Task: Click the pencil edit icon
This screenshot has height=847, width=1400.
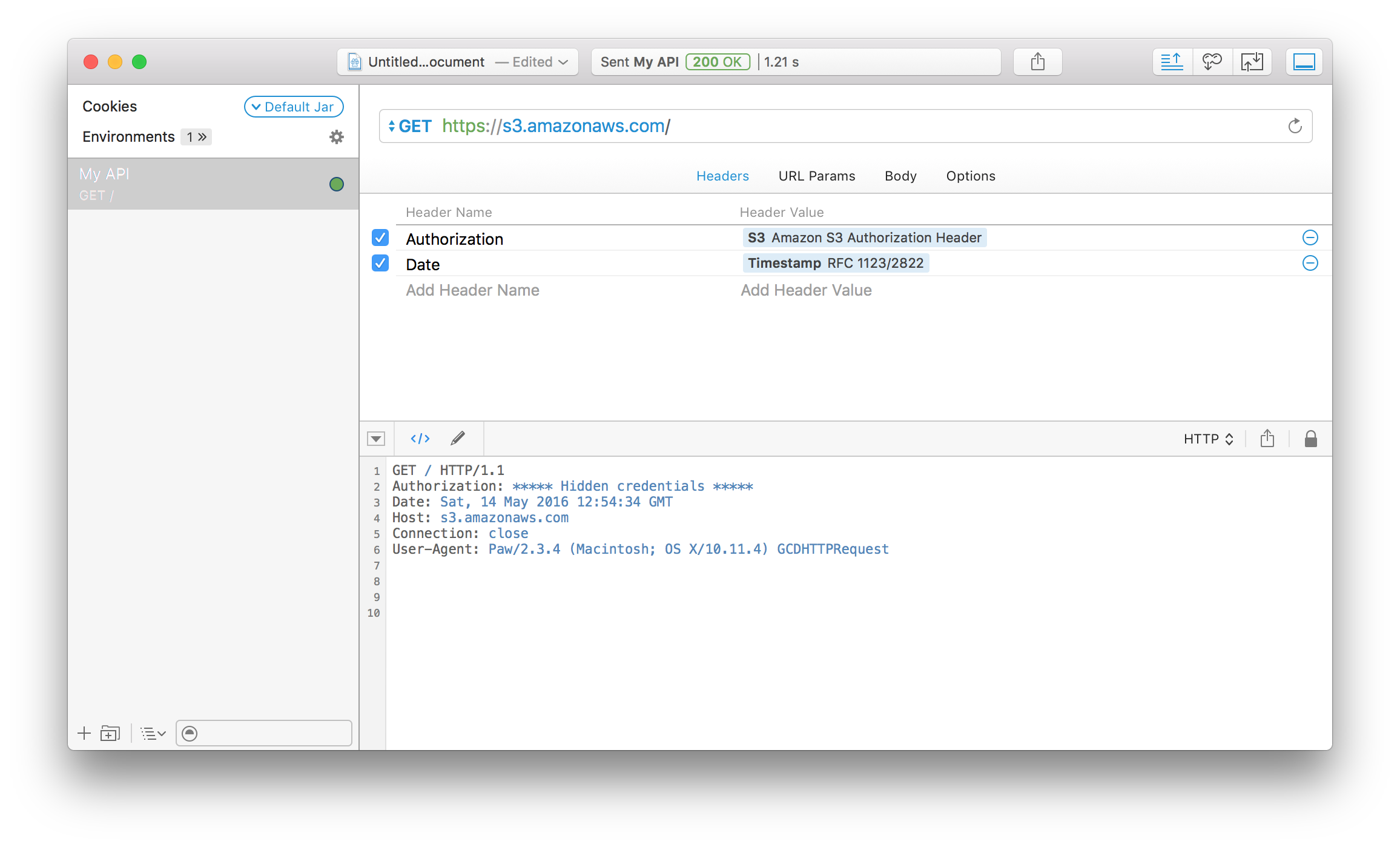Action: coord(458,438)
